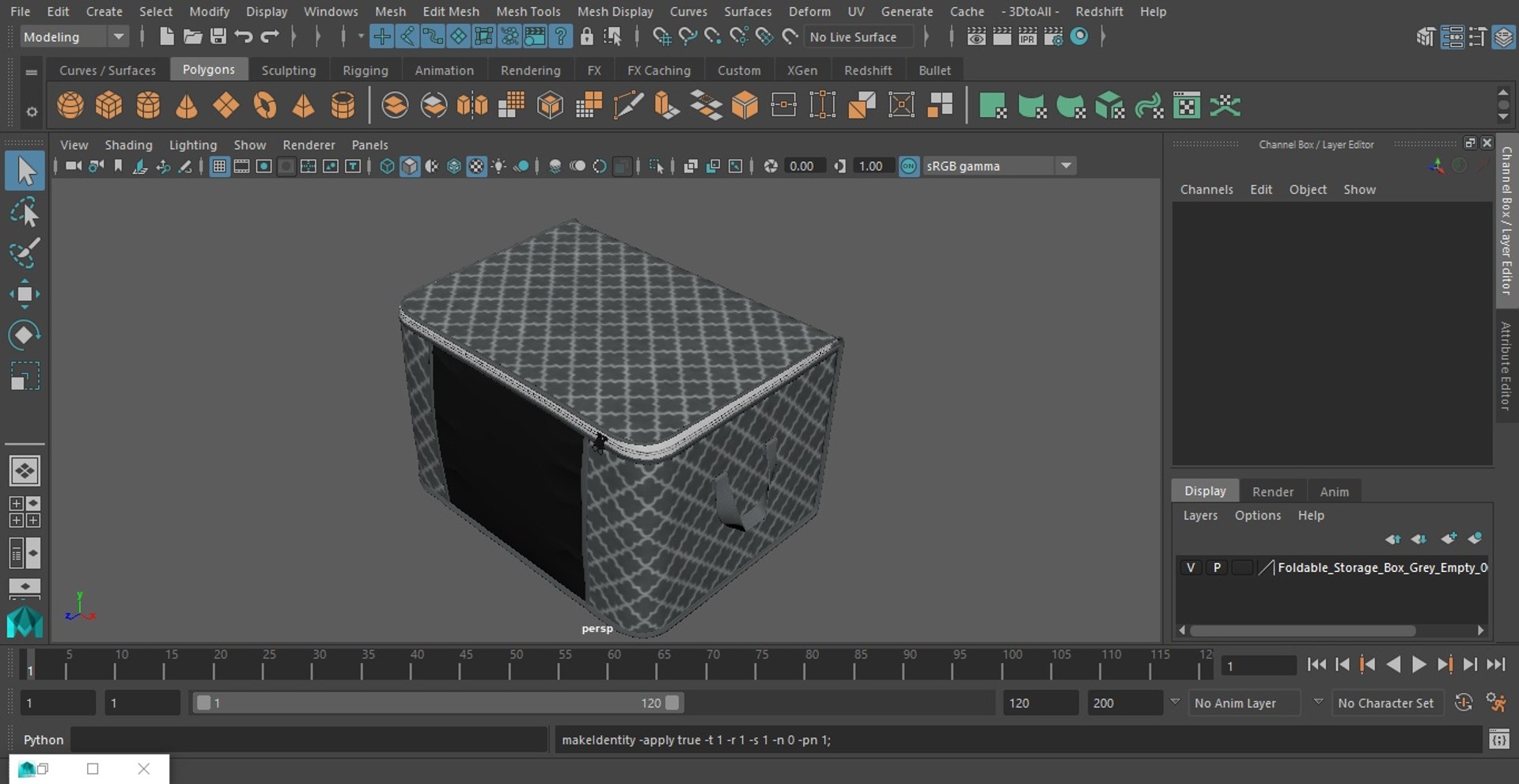Toggle use all lights in viewport
Screen dimensions: 1519x784
498,166
